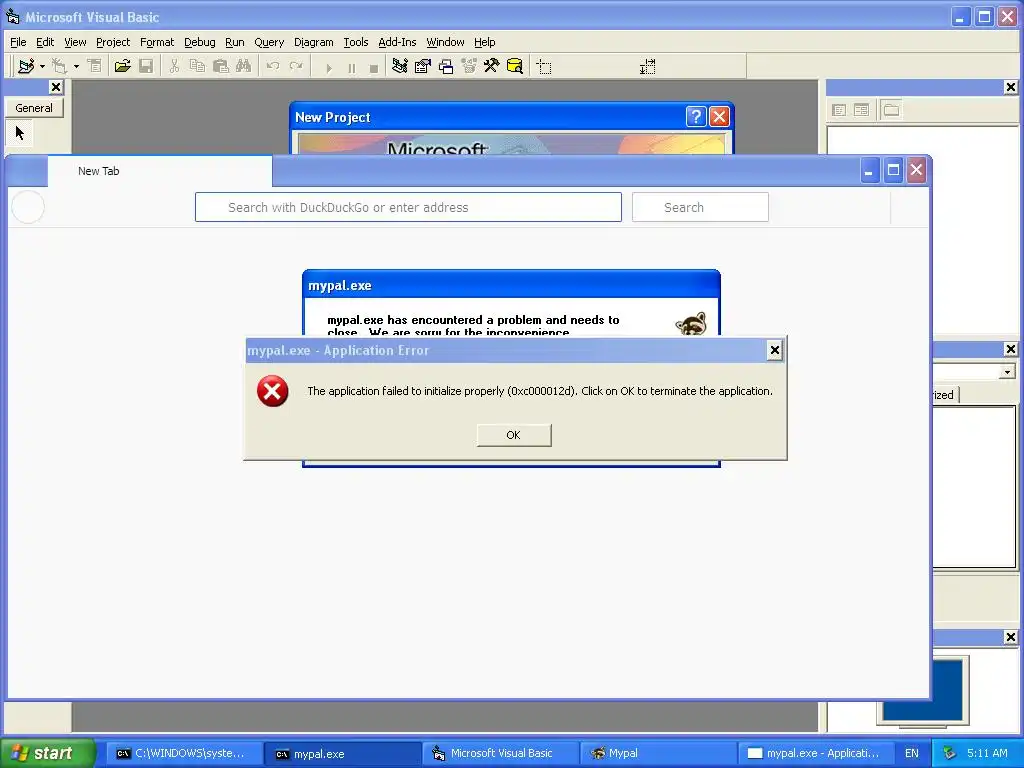This screenshot has height=768, width=1024.
Task: Open the Debug menu
Action: pos(199,42)
